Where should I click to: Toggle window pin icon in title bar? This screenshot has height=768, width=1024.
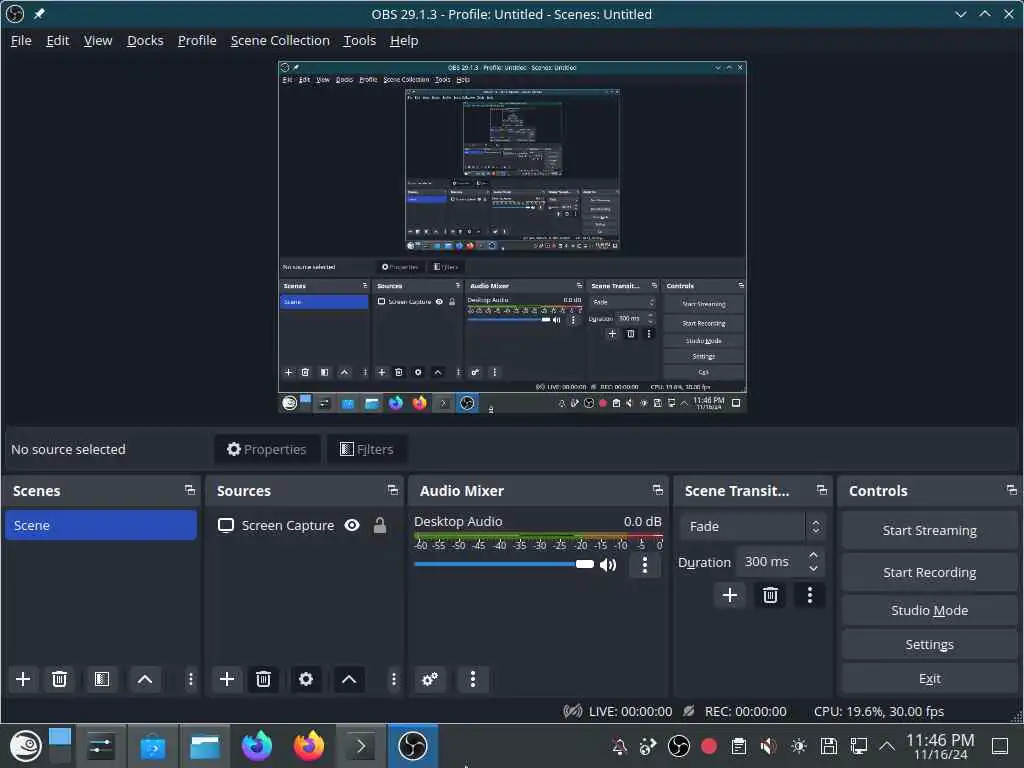39,14
